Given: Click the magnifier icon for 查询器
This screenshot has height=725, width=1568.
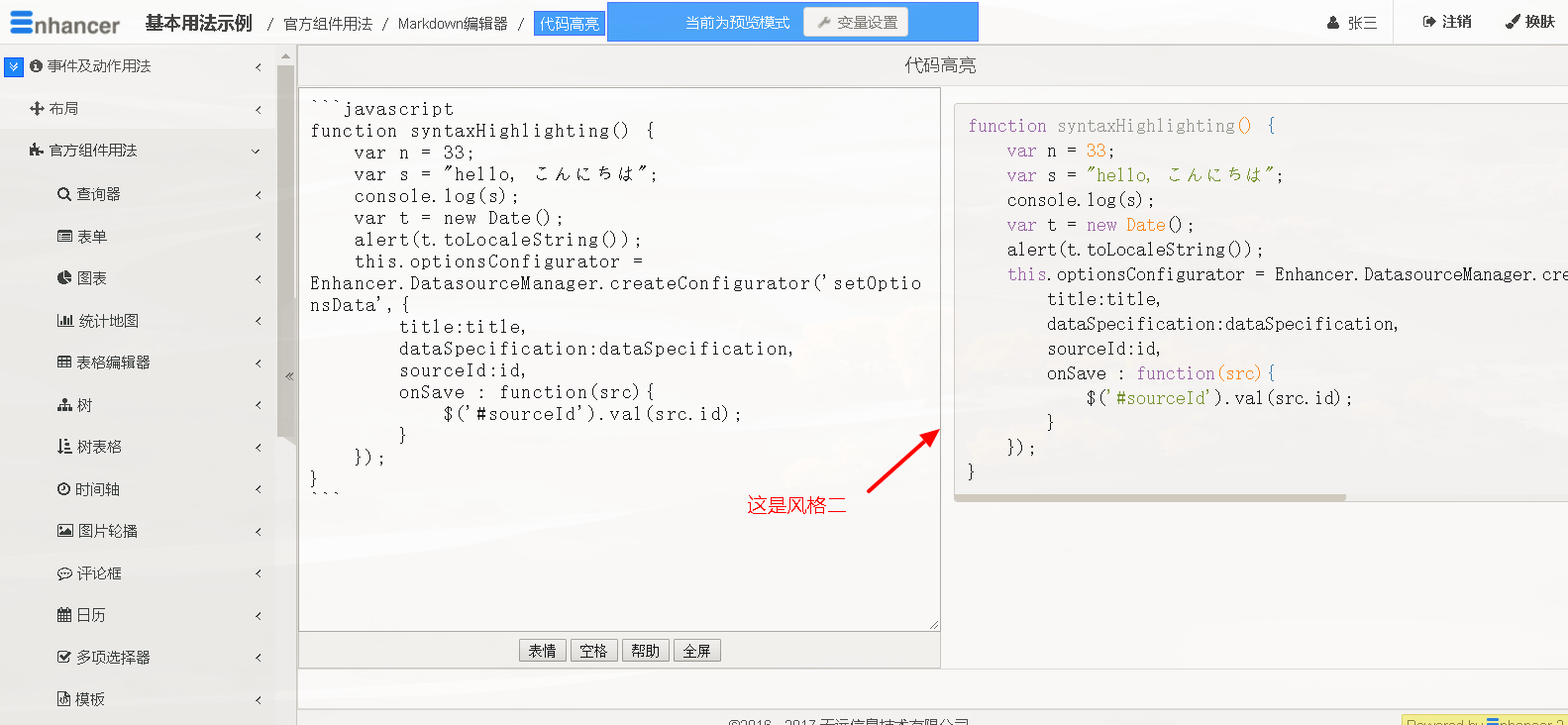Looking at the screenshot, I should (64, 194).
